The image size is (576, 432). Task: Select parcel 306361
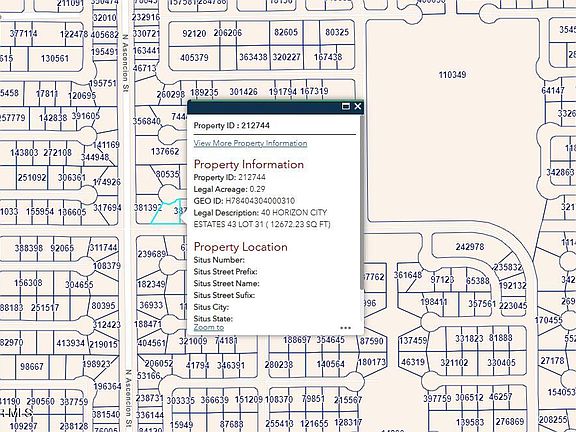[x=72, y=178]
